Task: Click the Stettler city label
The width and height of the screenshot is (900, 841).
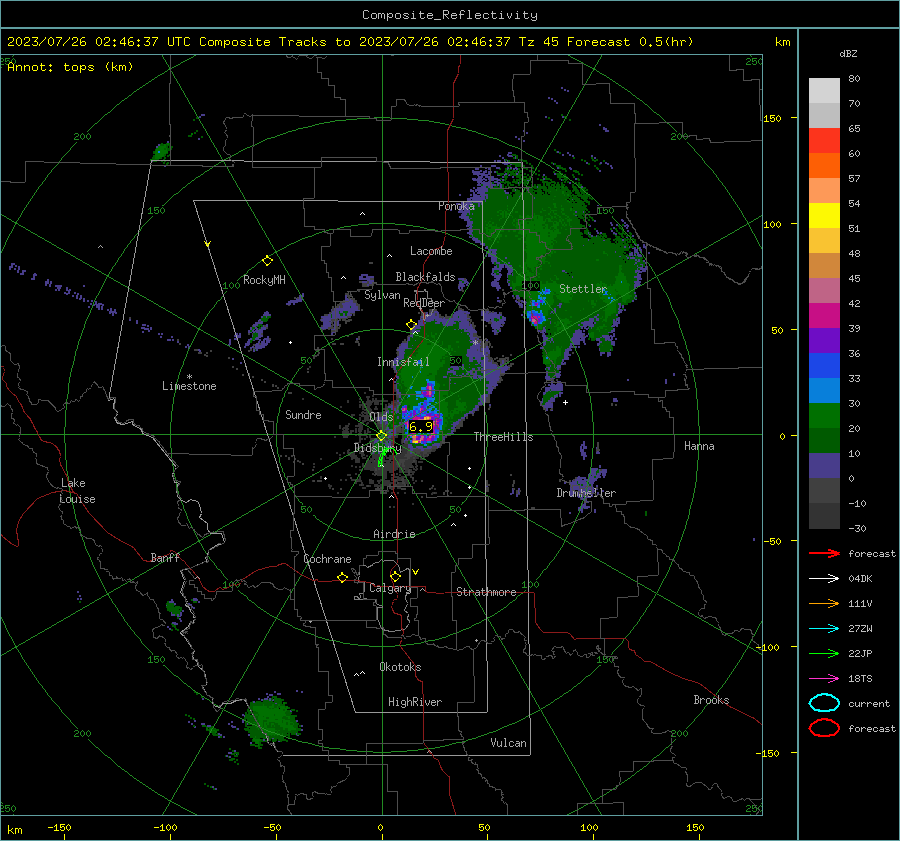Action: click(x=583, y=289)
